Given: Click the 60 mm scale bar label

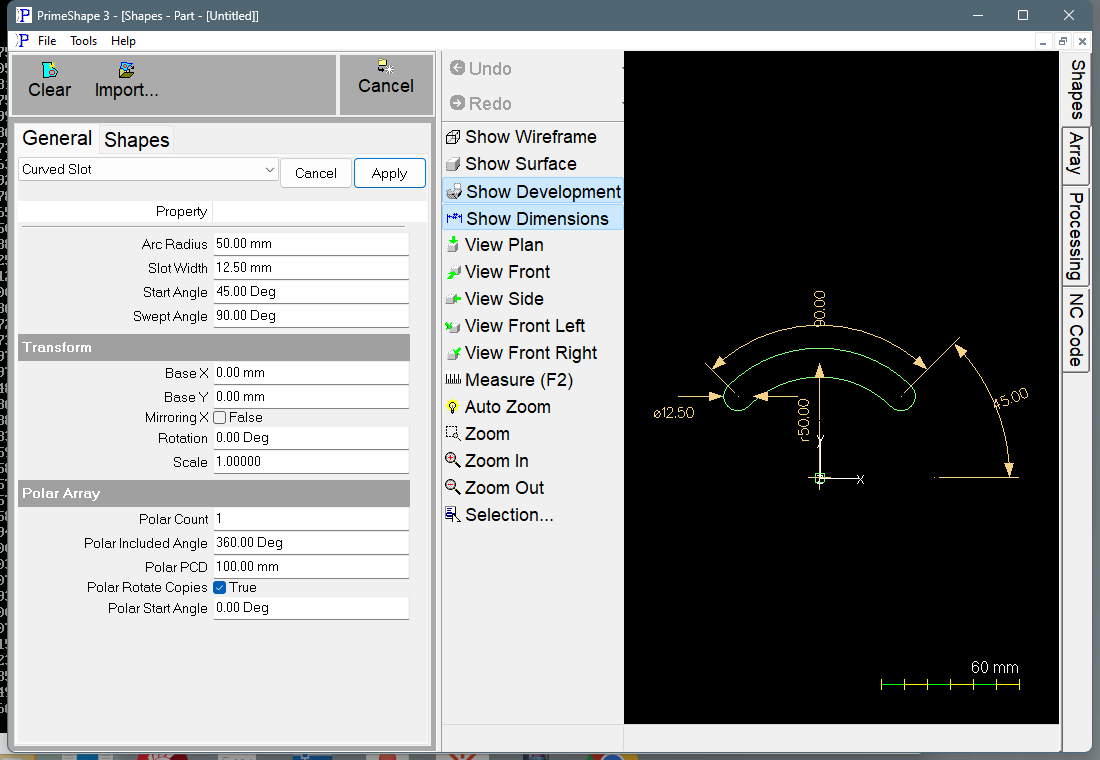Looking at the screenshot, I should pos(994,667).
